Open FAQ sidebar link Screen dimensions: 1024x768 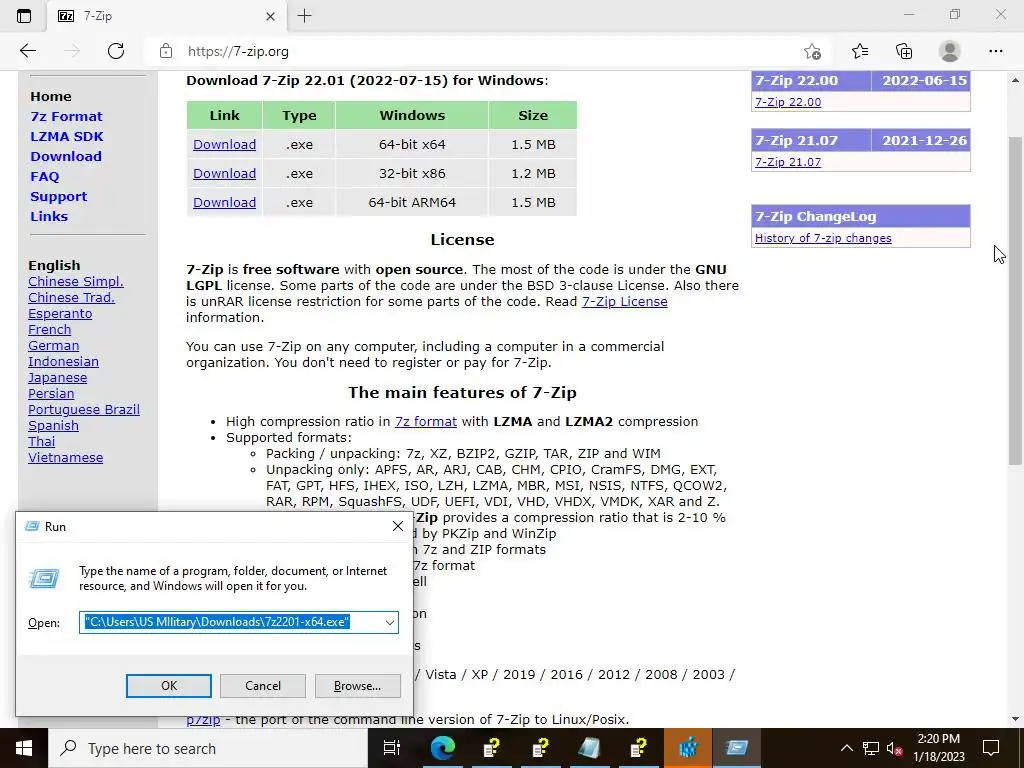pos(44,176)
